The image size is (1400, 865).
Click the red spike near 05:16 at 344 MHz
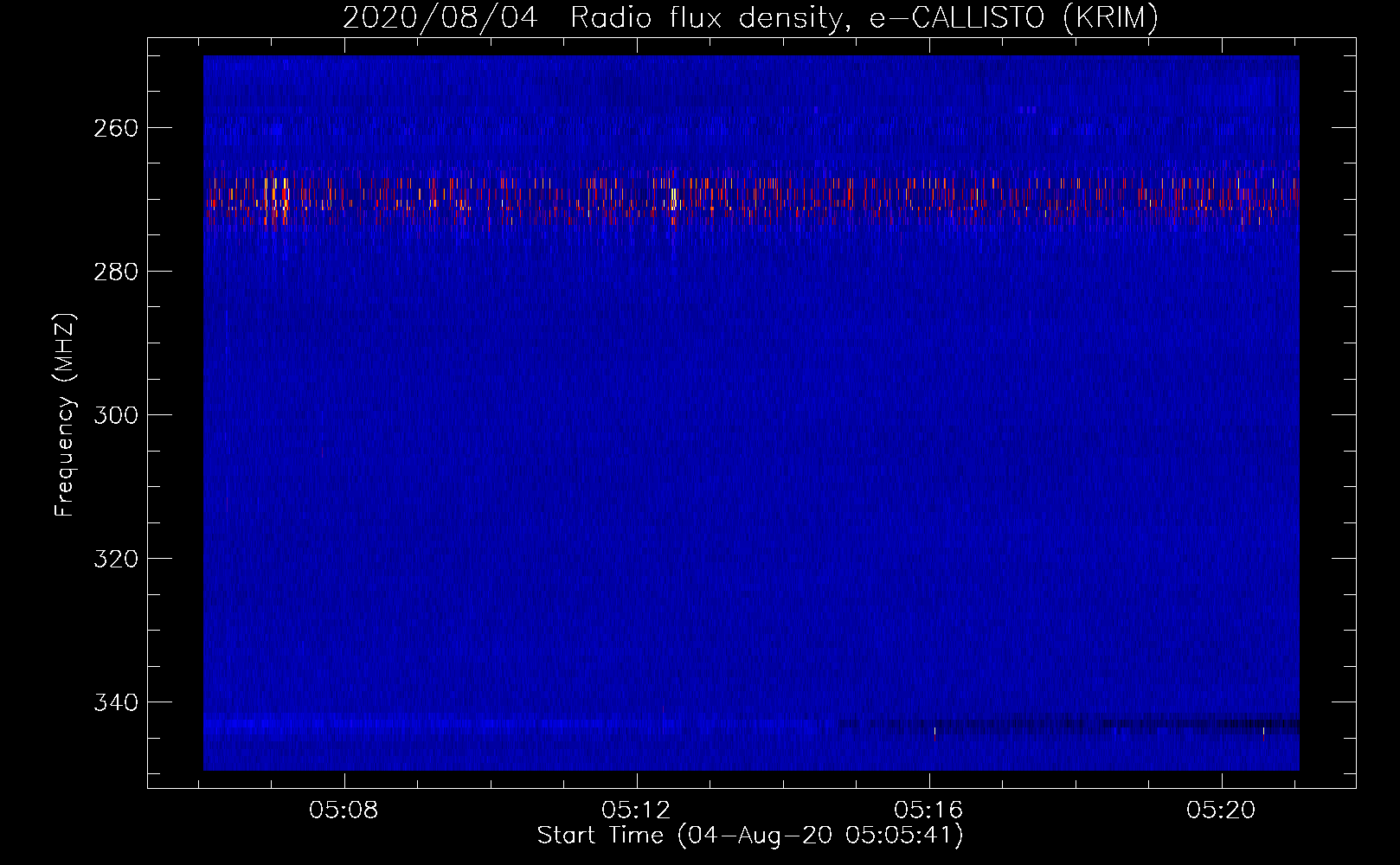click(x=934, y=734)
